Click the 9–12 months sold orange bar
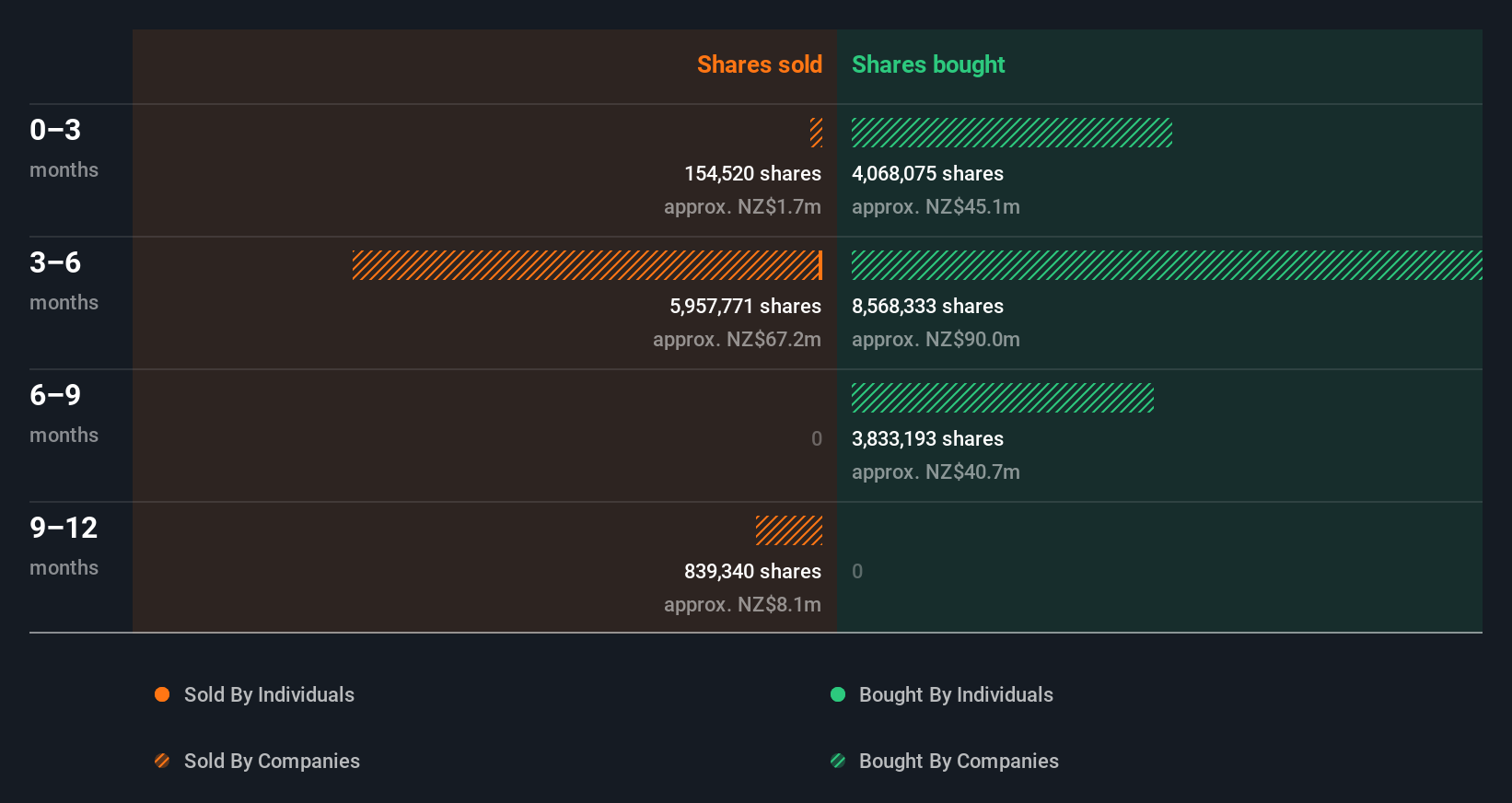Viewport: 1512px width, 803px height. coord(789,530)
